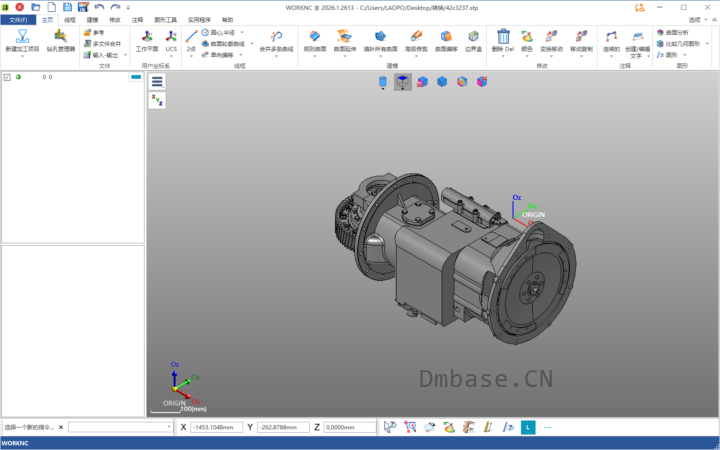The width and height of the screenshot is (720, 450).
Task: Click the Y coordinate input field
Action: pos(283,428)
